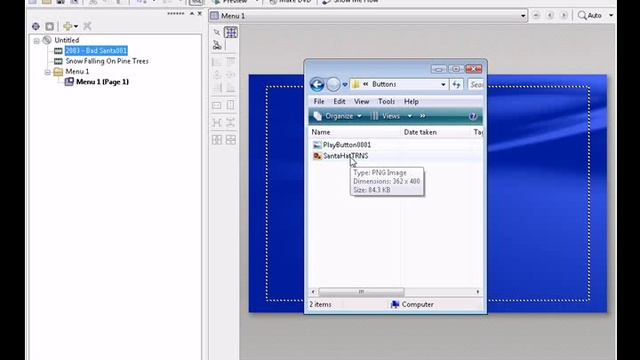
Task: Open the Edit menu in Explorer
Action: click(339, 101)
